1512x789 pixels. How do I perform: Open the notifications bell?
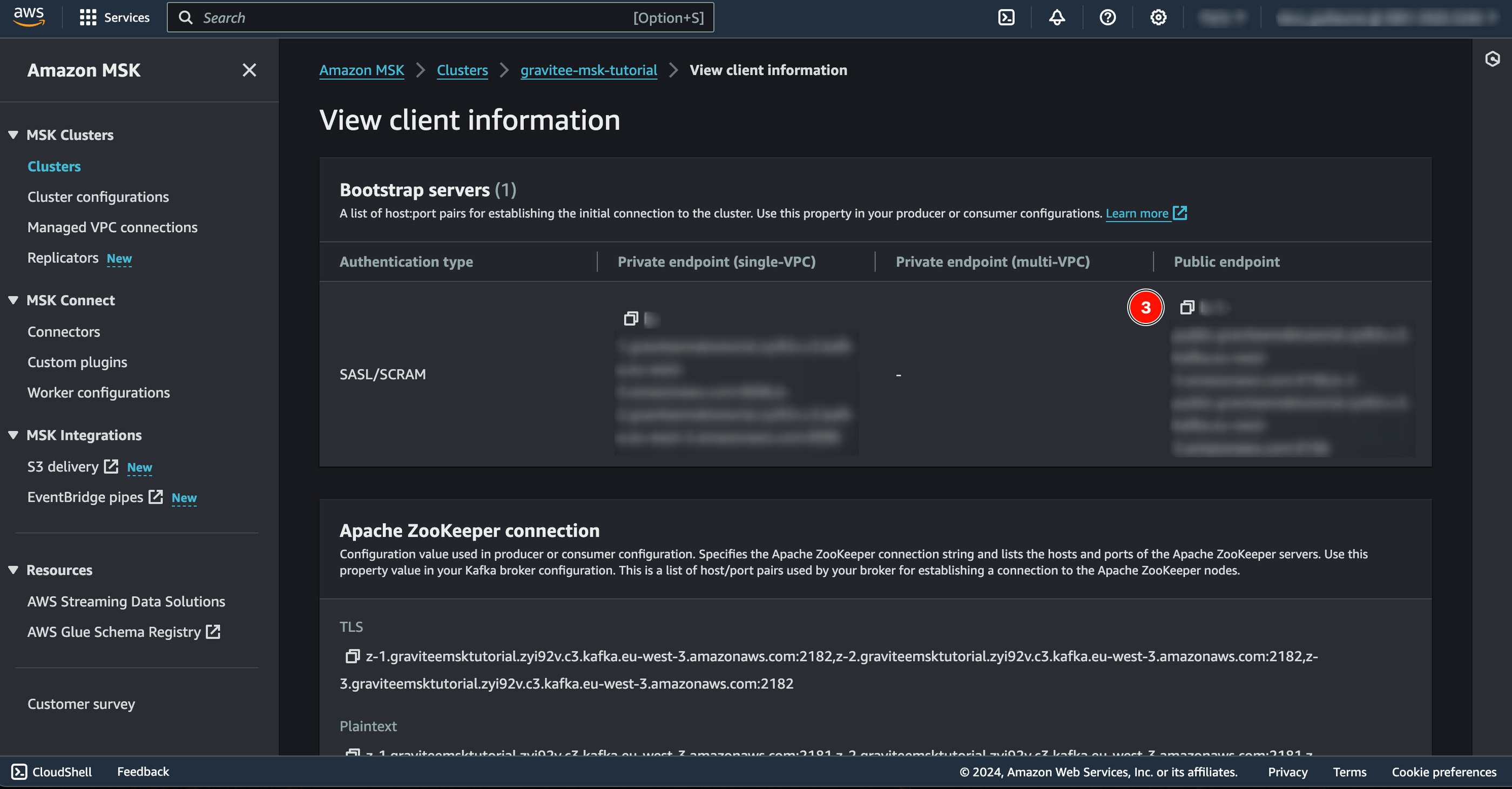tap(1057, 18)
